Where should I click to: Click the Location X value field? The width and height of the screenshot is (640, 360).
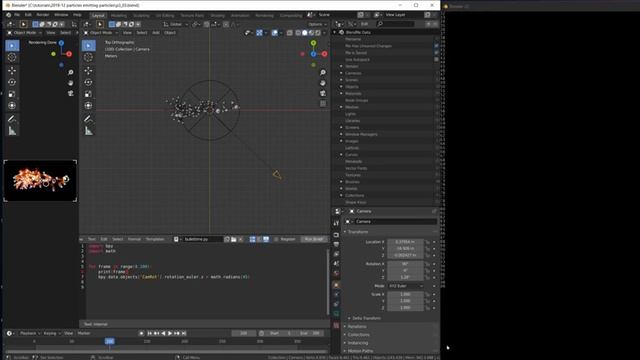point(405,242)
